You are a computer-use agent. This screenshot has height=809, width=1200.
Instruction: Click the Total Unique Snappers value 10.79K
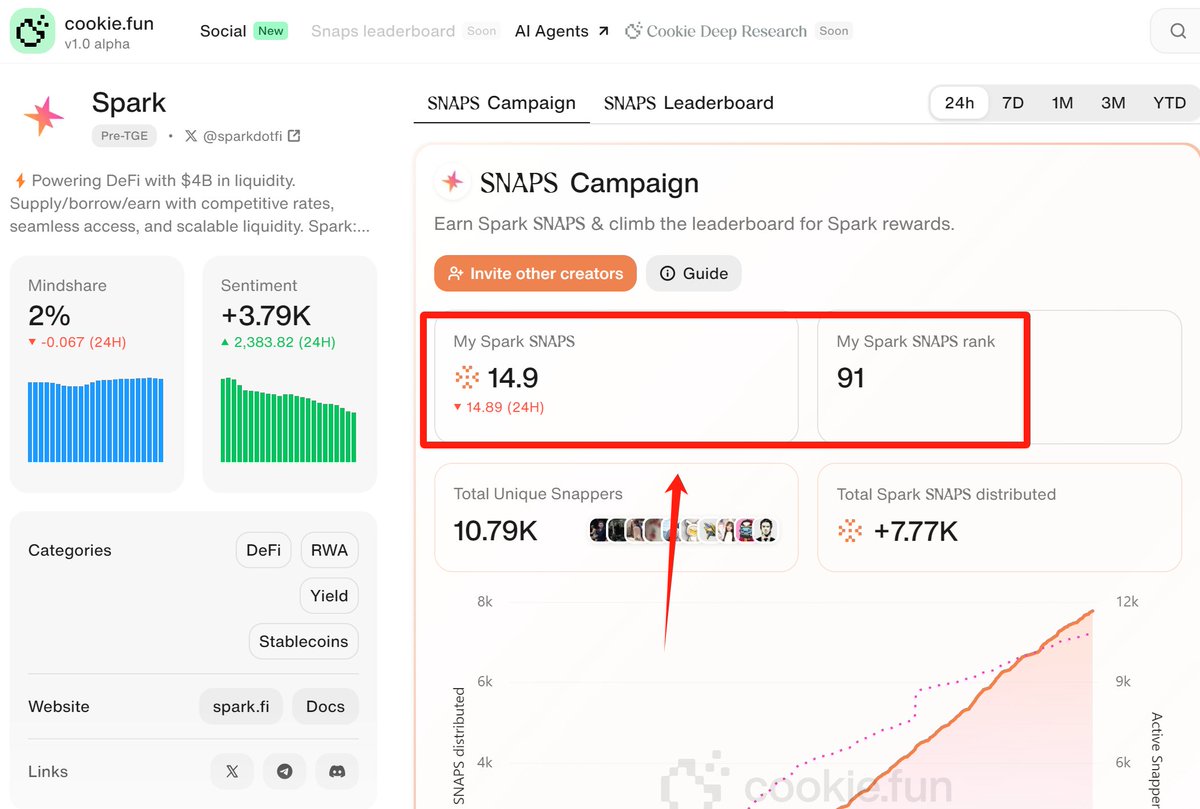[495, 531]
